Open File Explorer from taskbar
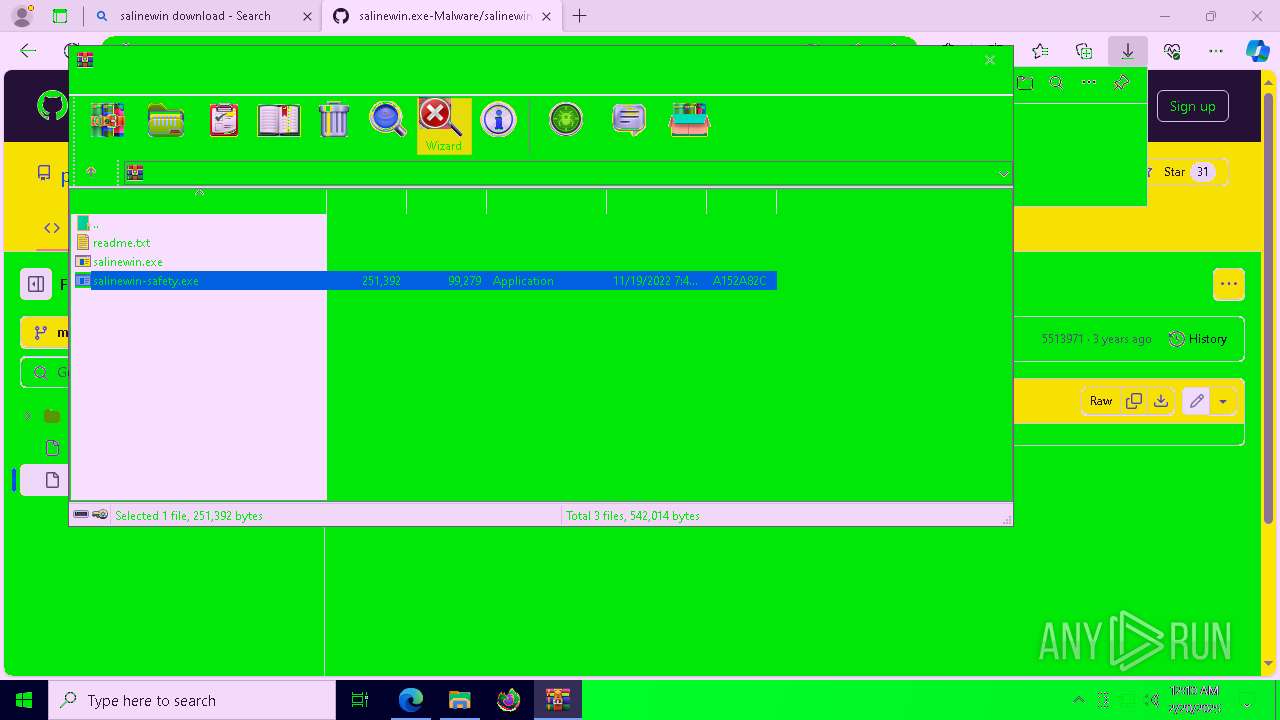The image size is (1280, 720). pyautogui.click(x=459, y=700)
